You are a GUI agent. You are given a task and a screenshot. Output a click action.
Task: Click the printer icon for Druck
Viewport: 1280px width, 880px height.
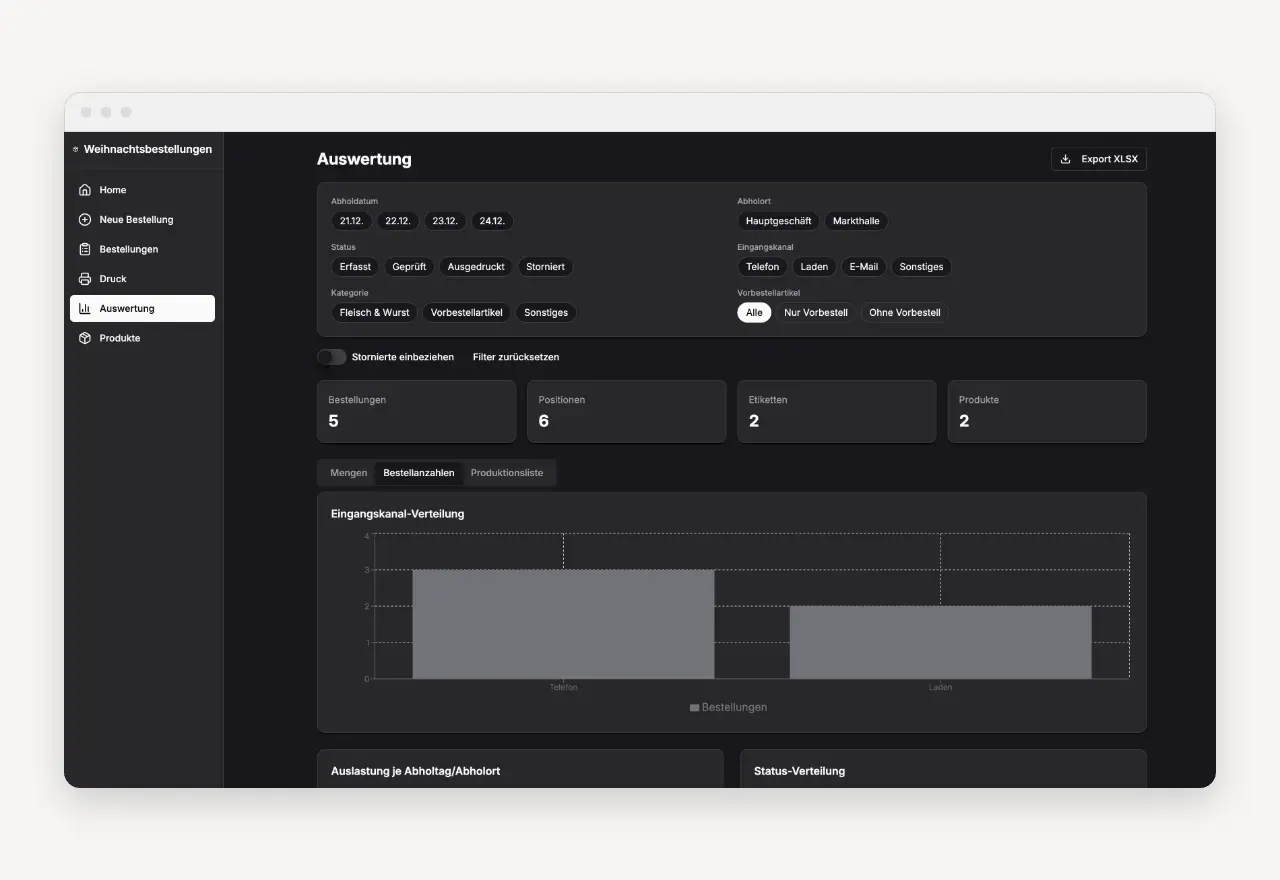[85, 279]
